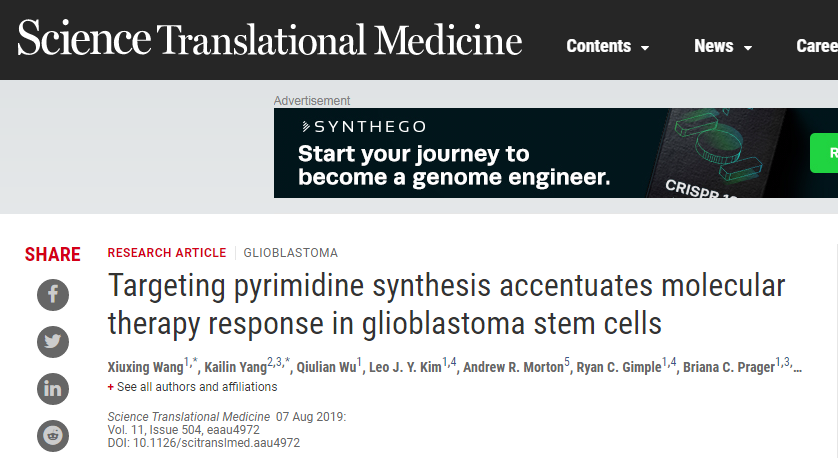
Task: Open author Xiuxing Wang's link
Action: (145, 367)
